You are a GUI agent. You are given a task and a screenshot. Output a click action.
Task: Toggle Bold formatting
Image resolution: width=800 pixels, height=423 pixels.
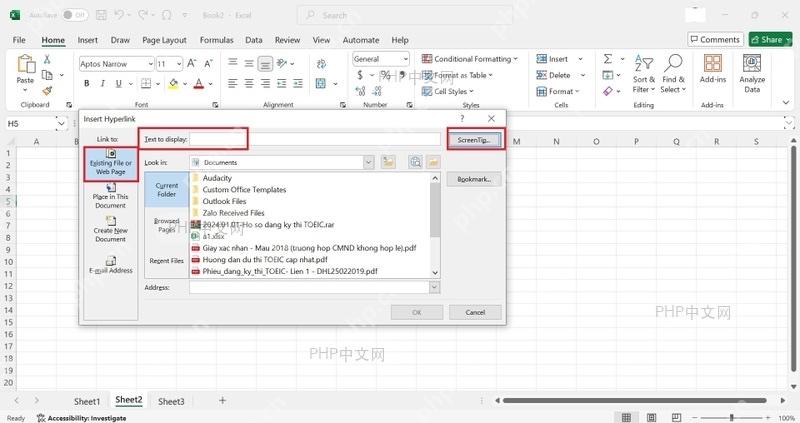tap(87, 83)
